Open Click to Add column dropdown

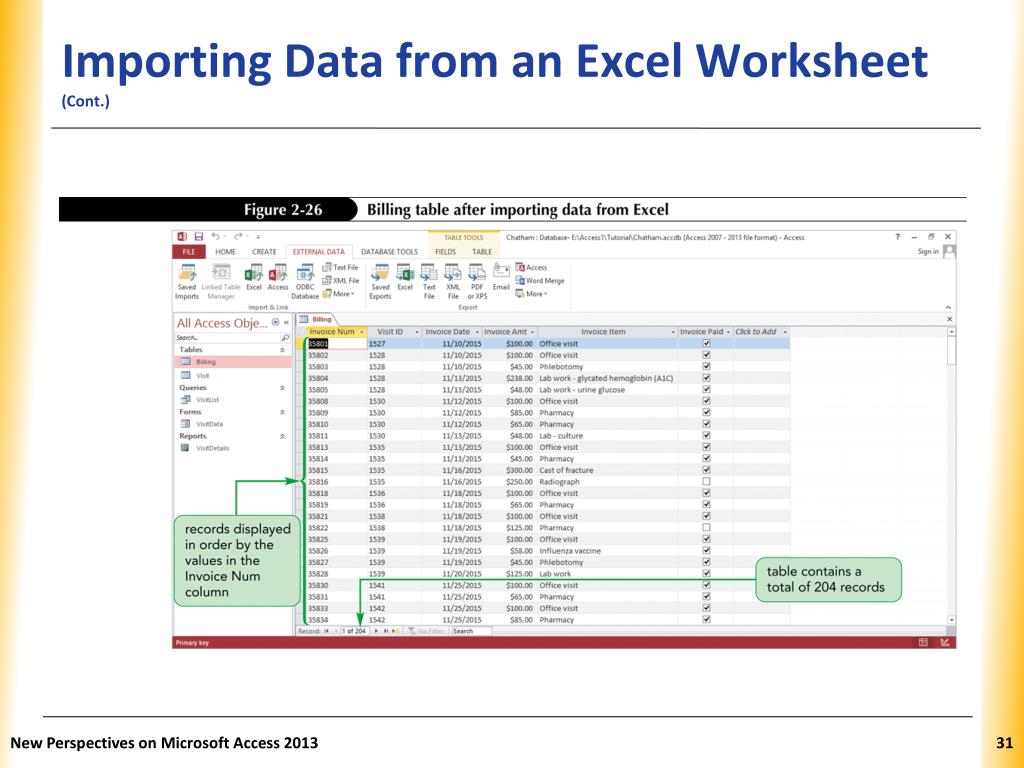point(785,332)
